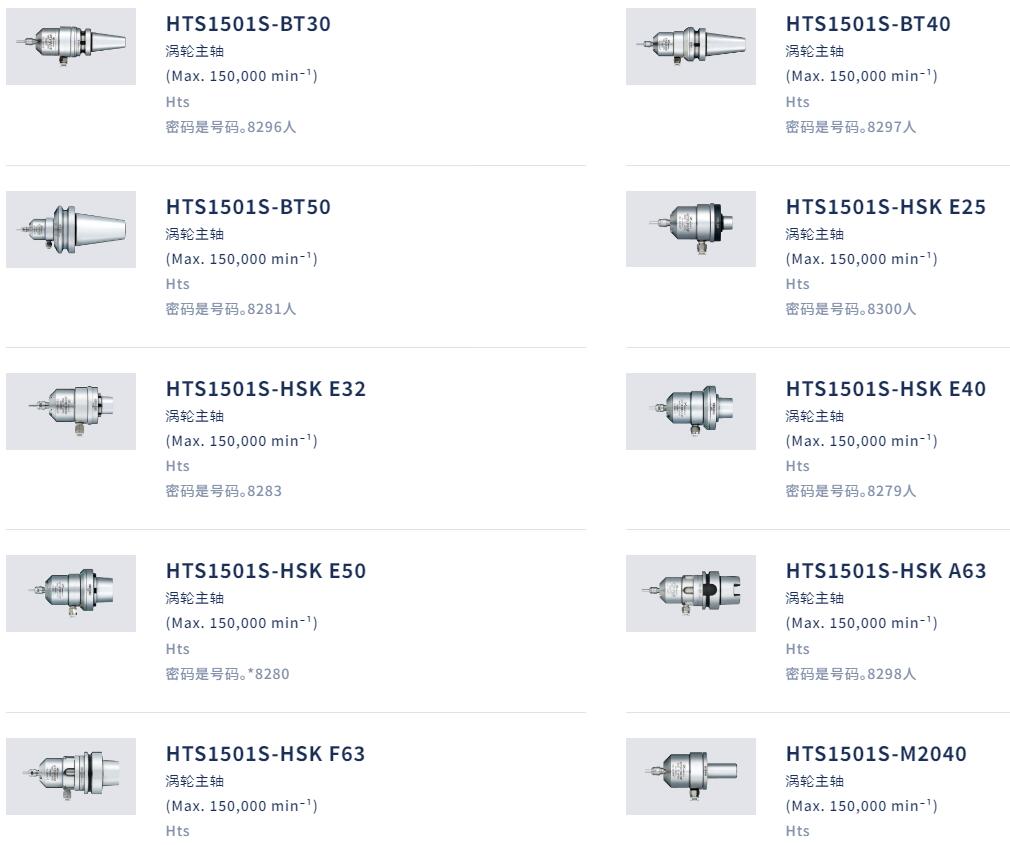This screenshot has height=845, width=1010.
Task: Open the HTS1501S-BT40 spindle thumbnail
Action: pyautogui.click(x=691, y=47)
